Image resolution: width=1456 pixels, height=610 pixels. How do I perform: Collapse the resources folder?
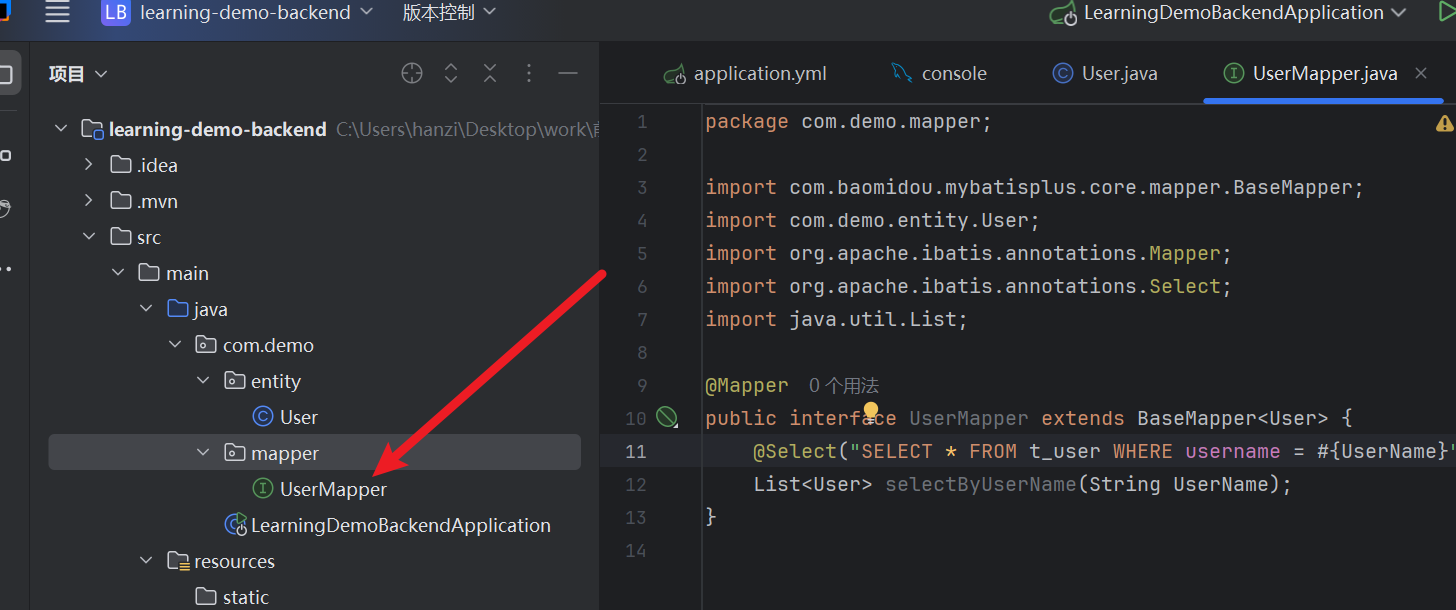click(x=147, y=561)
